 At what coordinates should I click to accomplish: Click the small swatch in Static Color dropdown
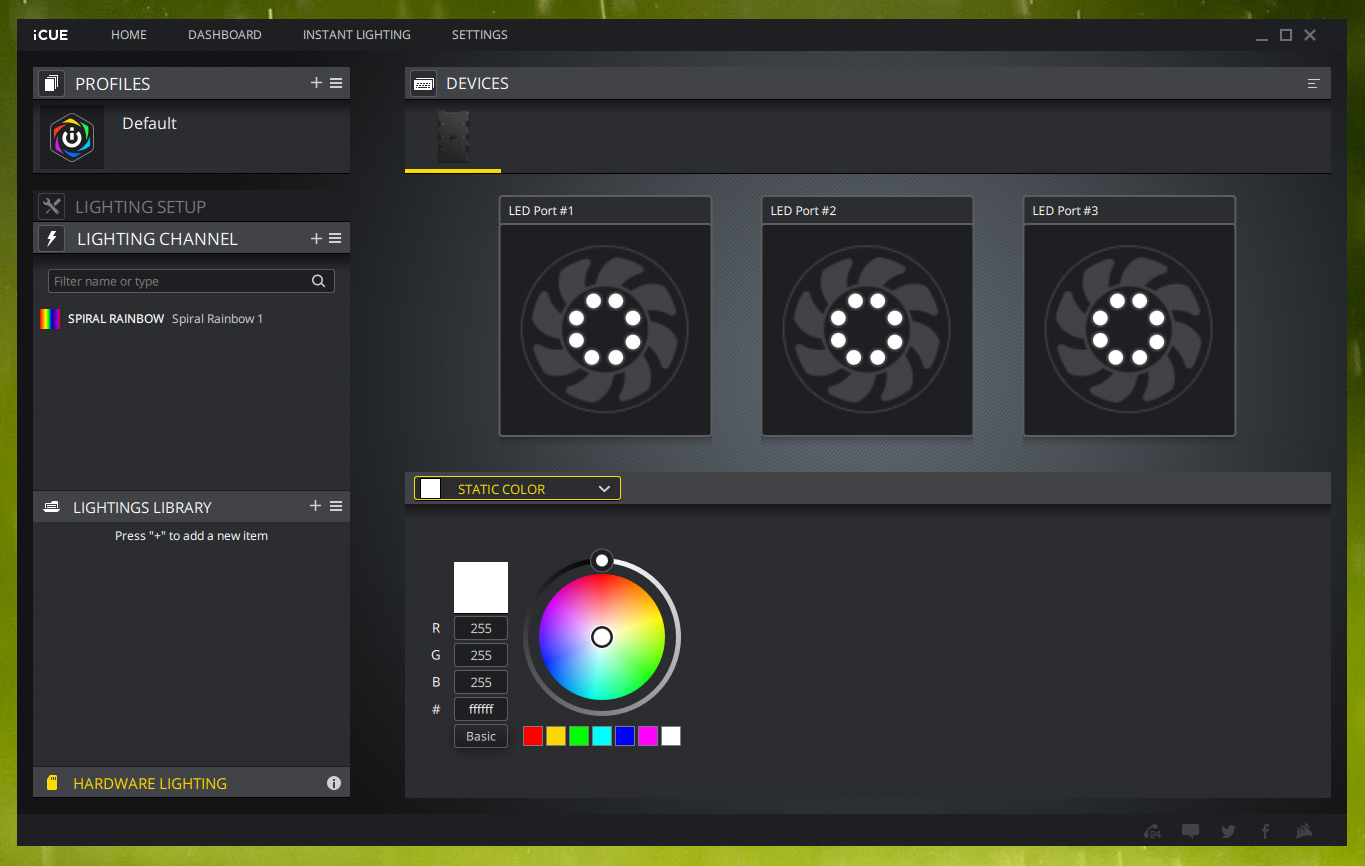pos(431,488)
